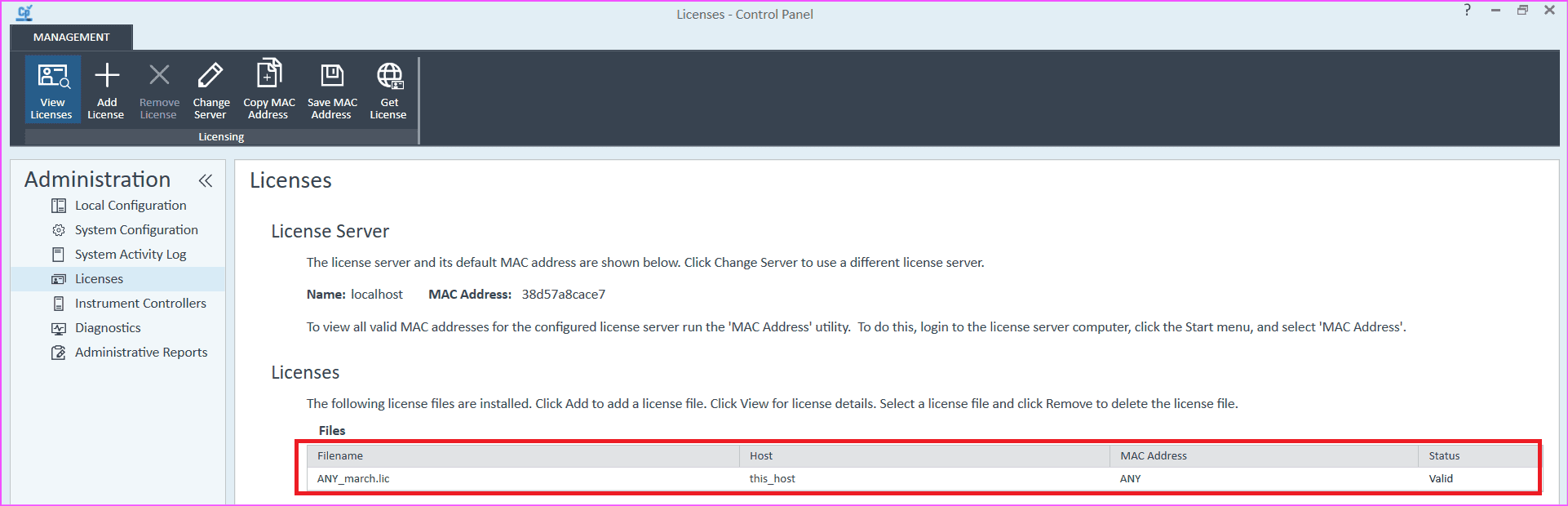The image size is (1568, 506).
Task: Open System Activity Log in sidebar
Action: (131, 255)
